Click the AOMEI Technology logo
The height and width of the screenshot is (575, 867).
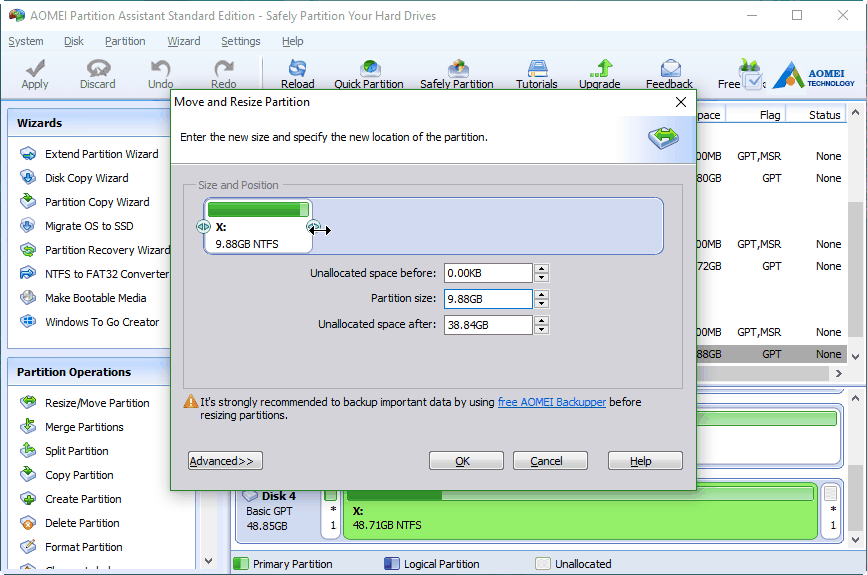coord(813,75)
